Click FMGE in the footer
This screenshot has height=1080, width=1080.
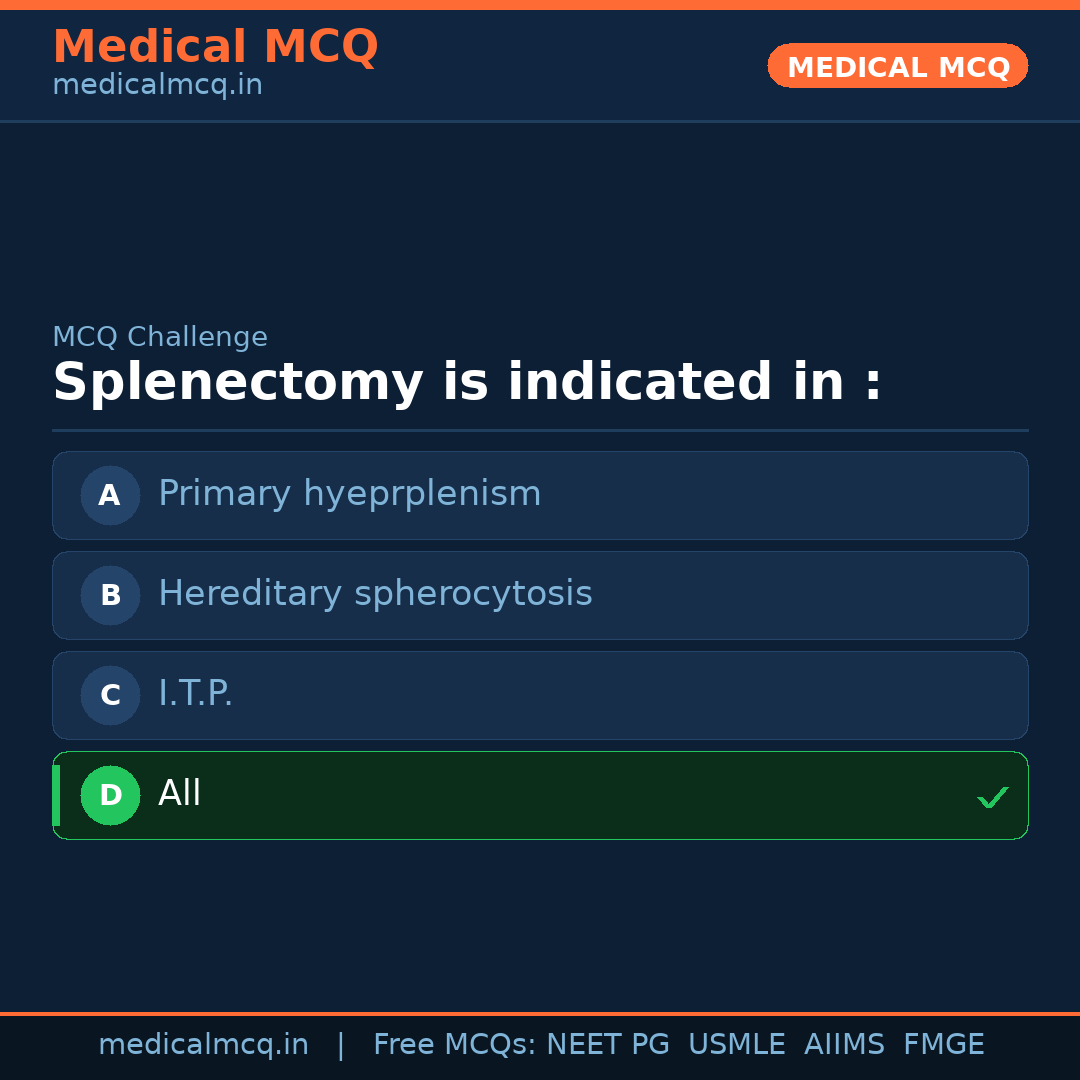point(943,1045)
